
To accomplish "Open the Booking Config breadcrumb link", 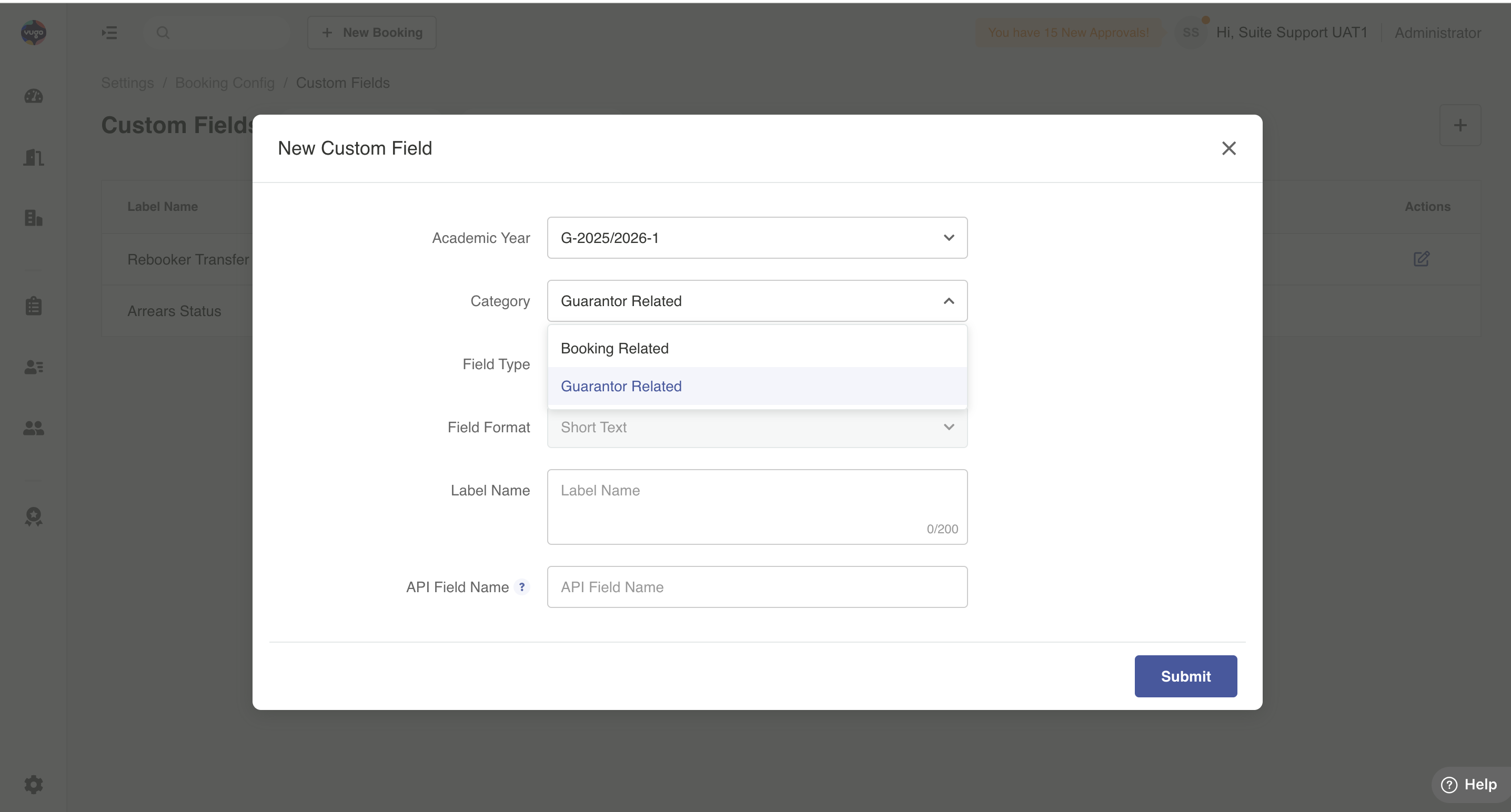I will tap(225, 83).
